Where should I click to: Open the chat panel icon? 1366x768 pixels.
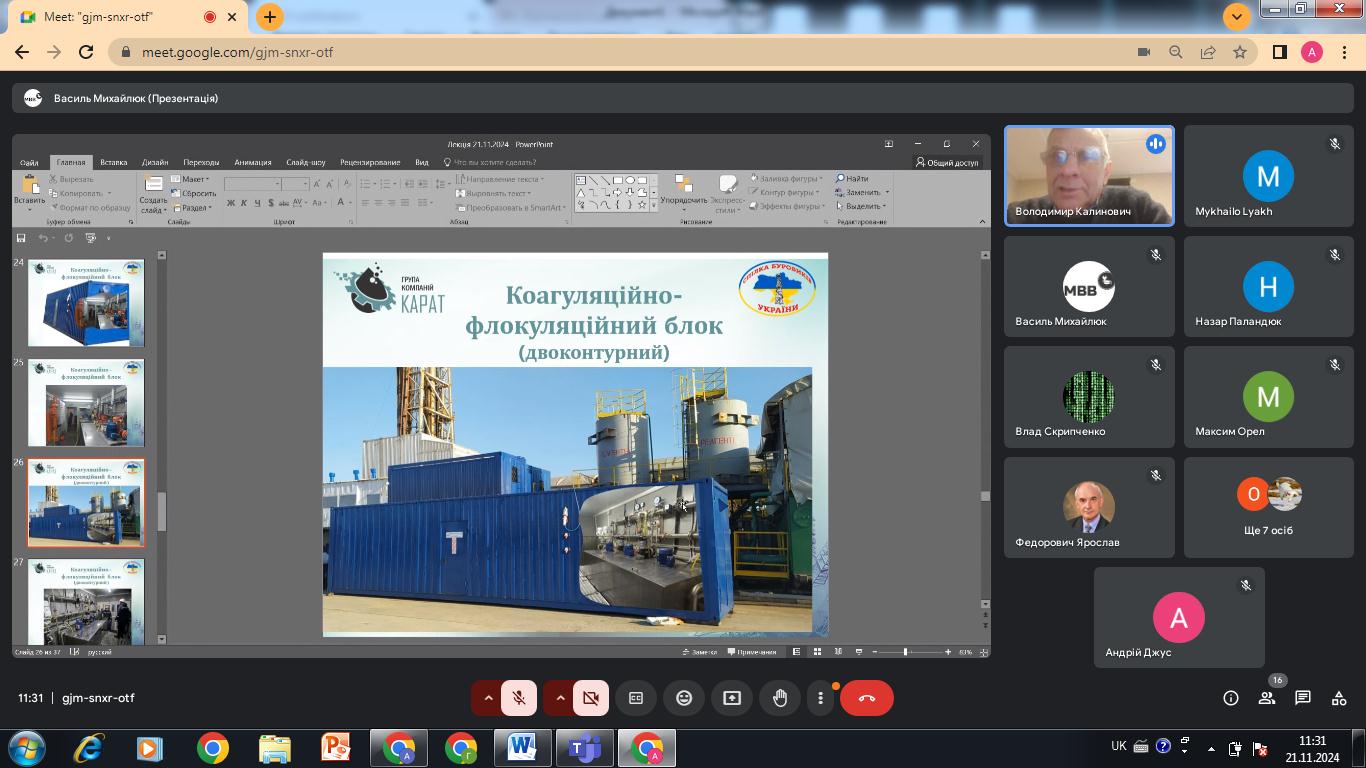pyautogui.click(x=1302, y=698)
